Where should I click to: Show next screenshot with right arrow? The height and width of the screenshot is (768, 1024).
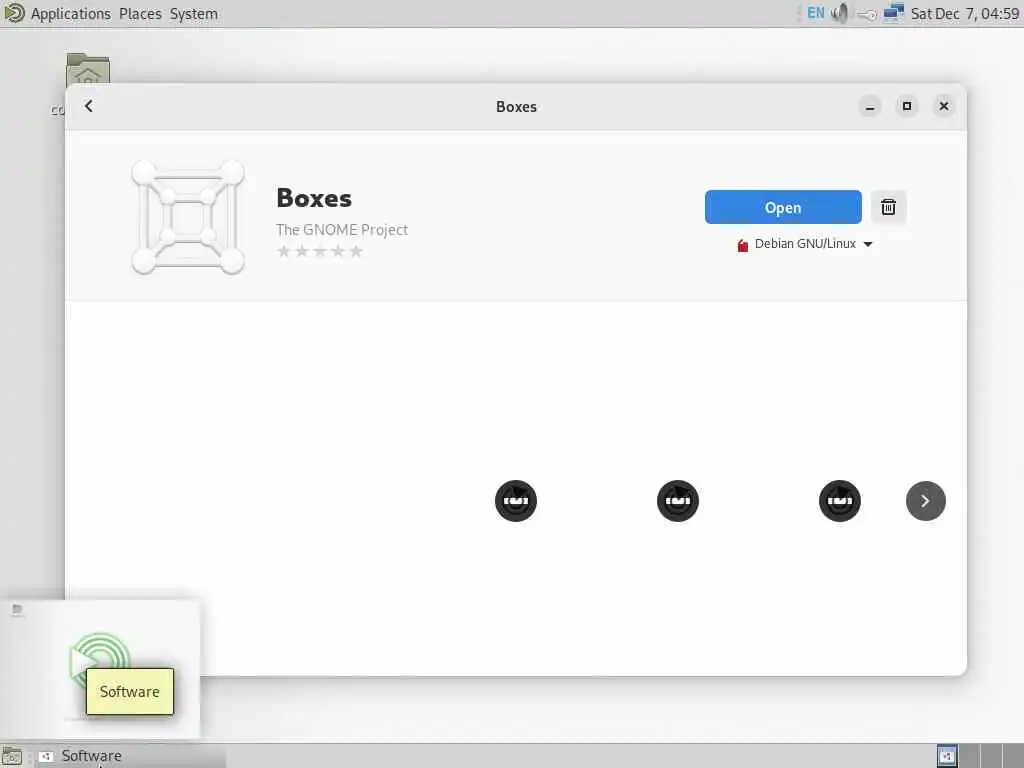click(x=925, y=501)
